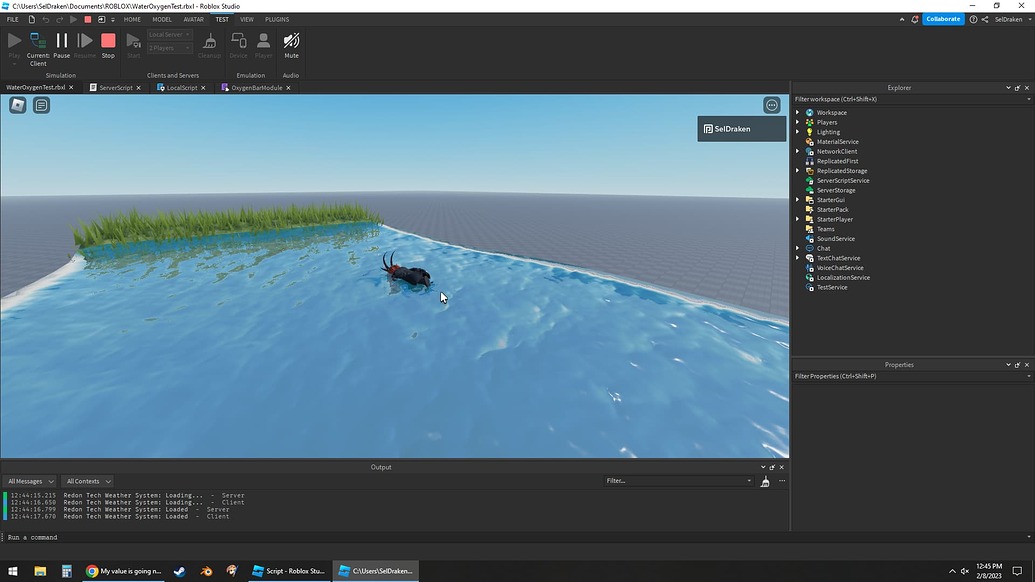Select the Cleanup icon under Clients and Servers

(209, 42)
